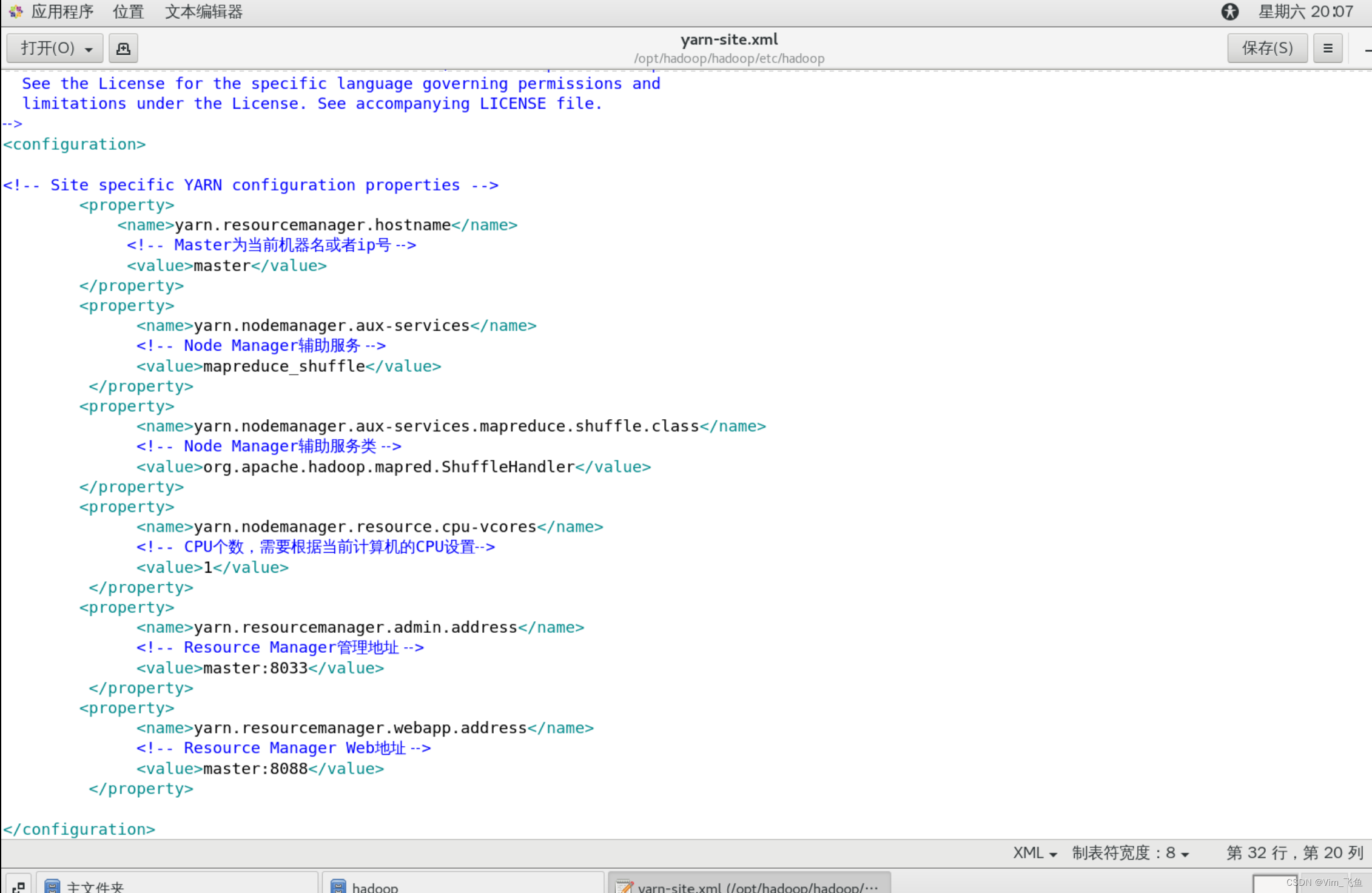Click the 保存(S) button
Screen dimensions: 1372x893
click(x=1267, y=48)
